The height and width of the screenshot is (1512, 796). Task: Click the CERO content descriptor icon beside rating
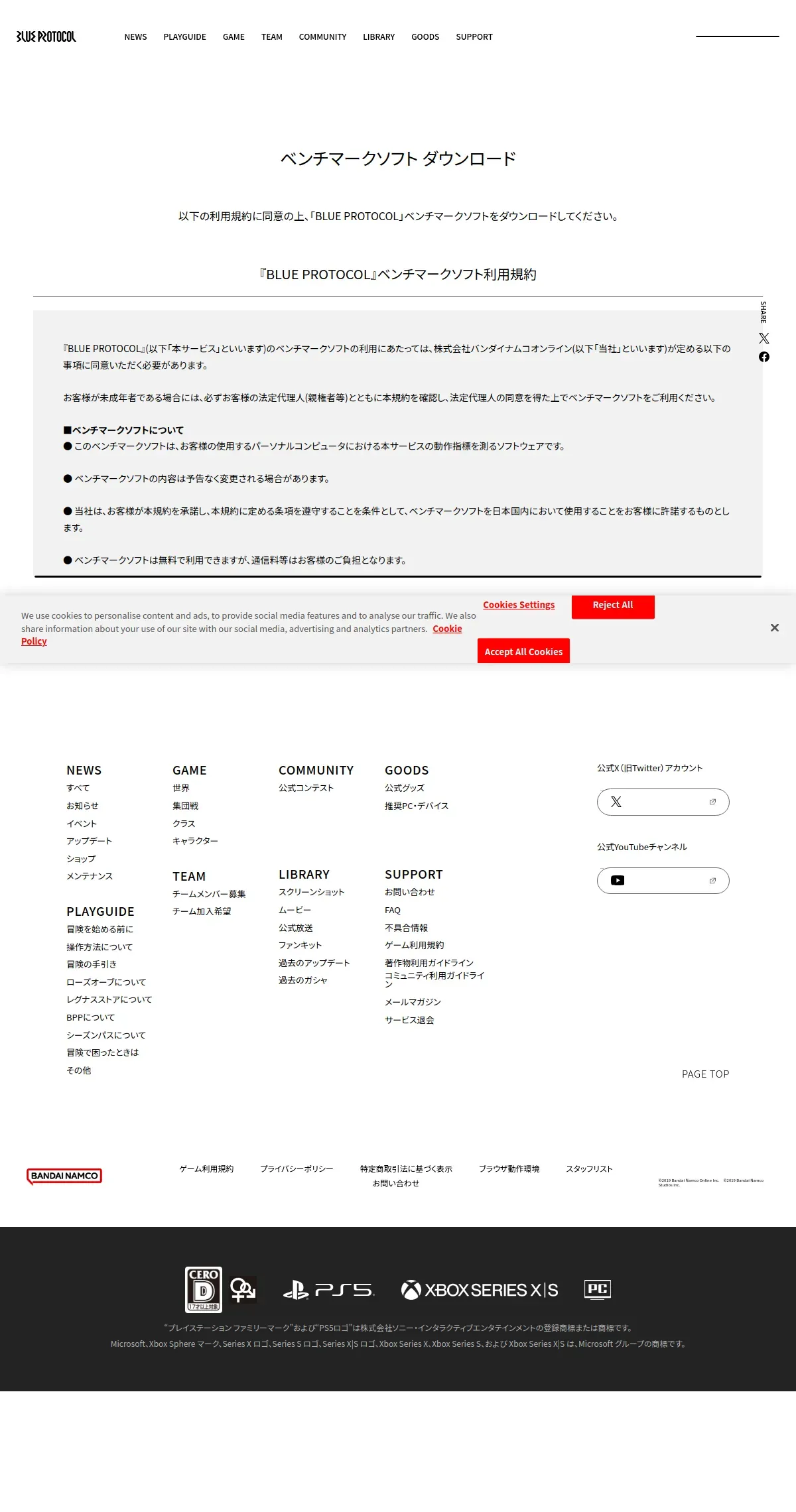coord(243,1290)
